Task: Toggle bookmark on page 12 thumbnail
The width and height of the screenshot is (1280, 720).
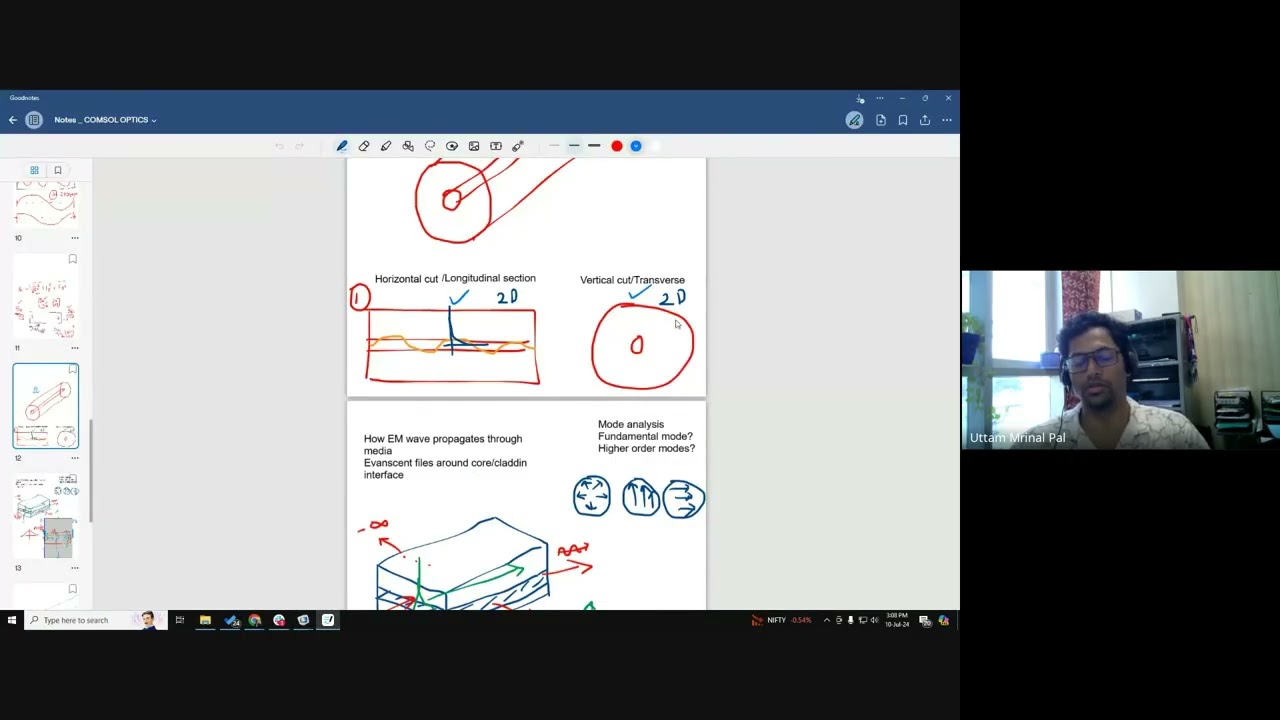Action: [x=72, y=370]
